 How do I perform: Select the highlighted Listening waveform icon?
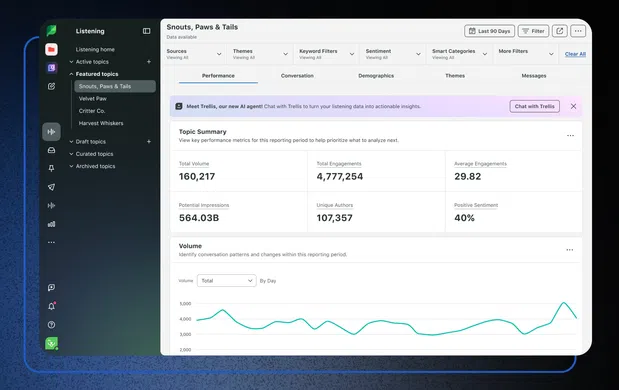[x=51, y=132]
